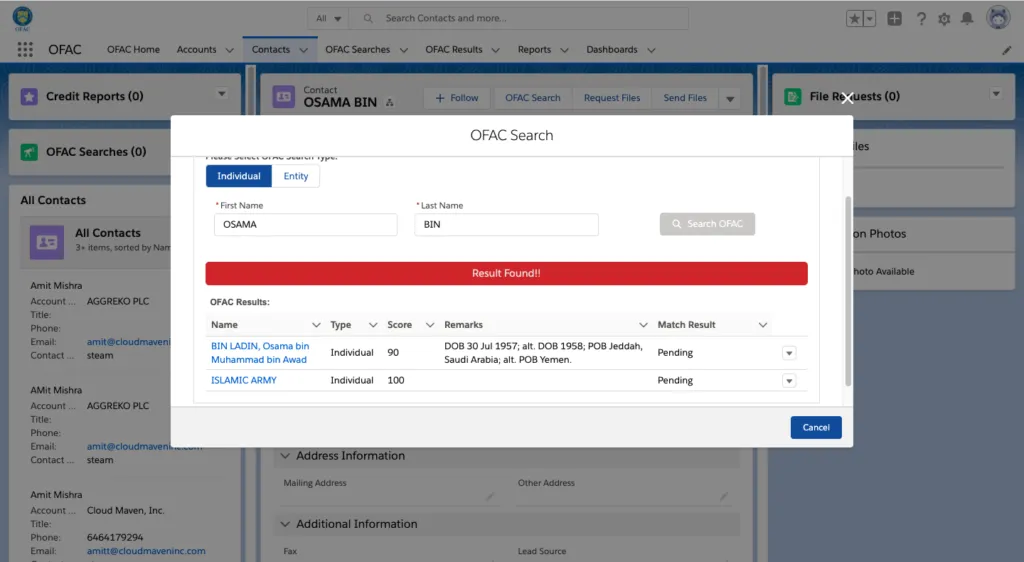Image resolution: width=1024 pixels, height=562 pixels.
Task: Open the OFAC Searches tab
Action: pos(357,50)
